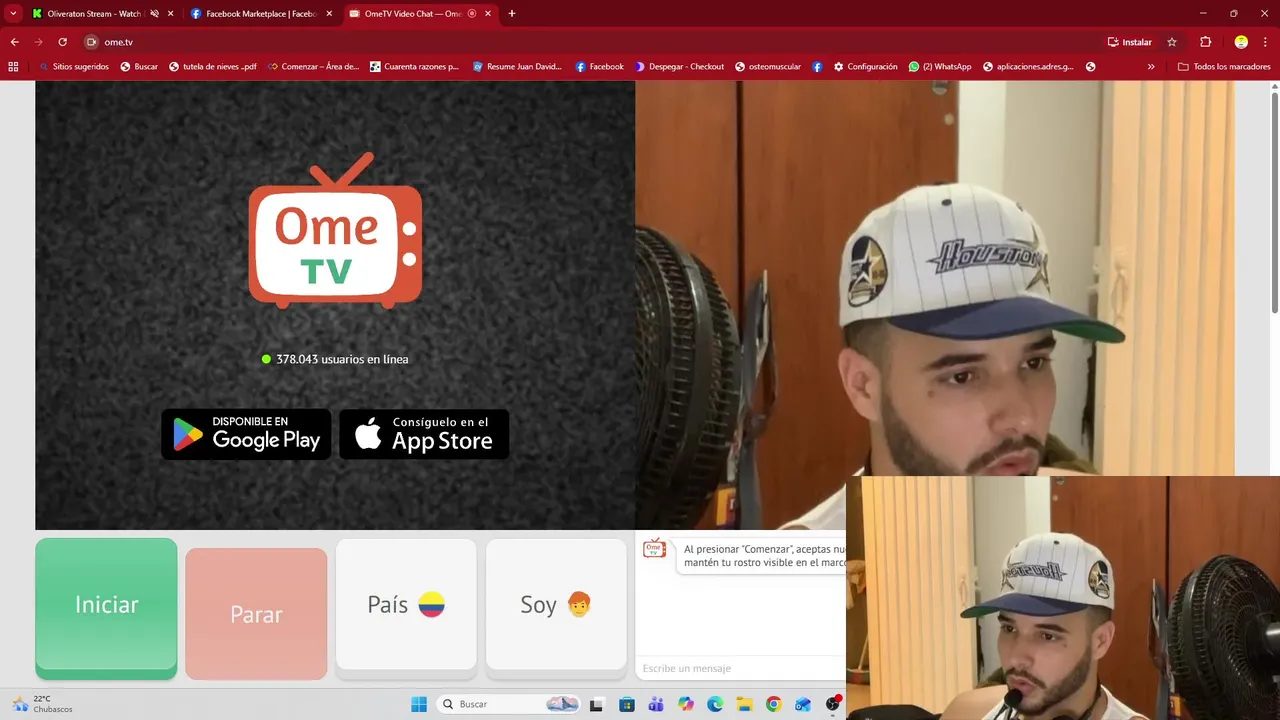The height and width of the screenshot is (720, 1280).
Task: Open the browser extensions menu
Action: 1205,42
